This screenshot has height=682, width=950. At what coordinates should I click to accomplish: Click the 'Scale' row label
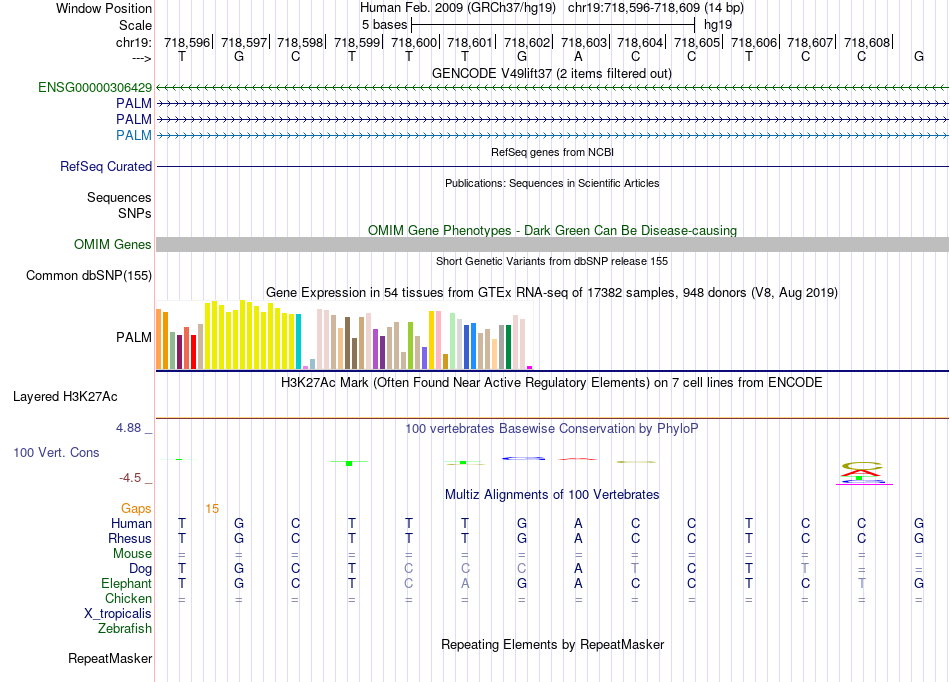click(135, 25)
